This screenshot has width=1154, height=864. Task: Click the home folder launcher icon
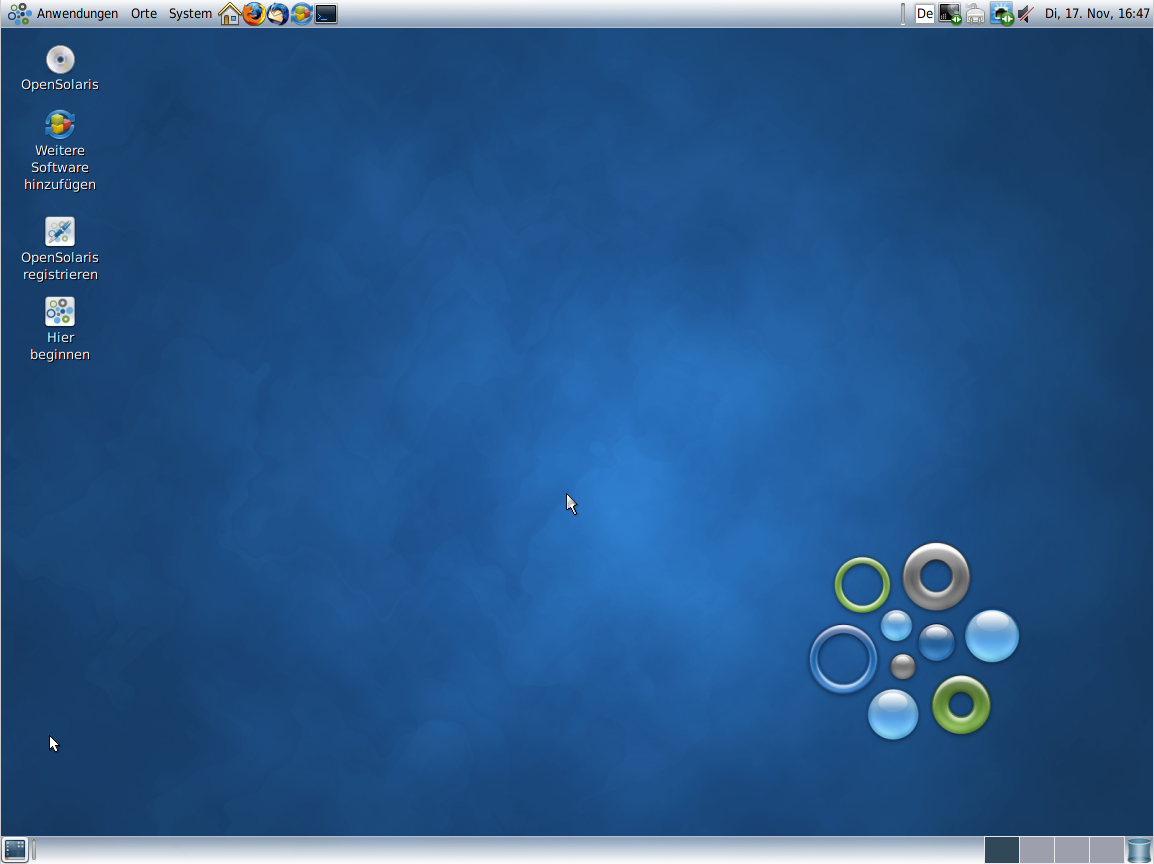pos(230,14)
